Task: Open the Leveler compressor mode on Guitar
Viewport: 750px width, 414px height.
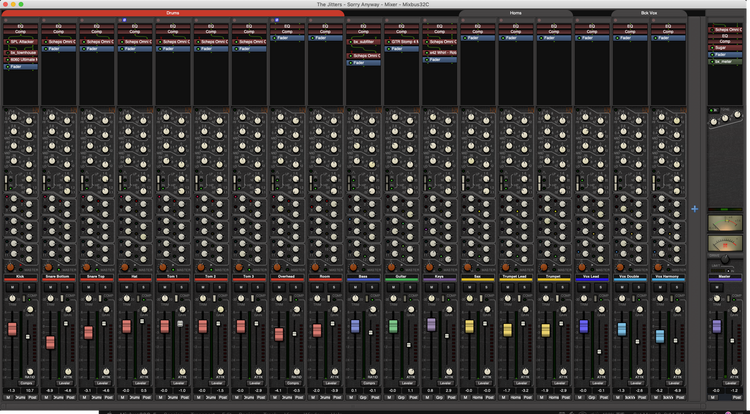Action: [x=407, y=383]
